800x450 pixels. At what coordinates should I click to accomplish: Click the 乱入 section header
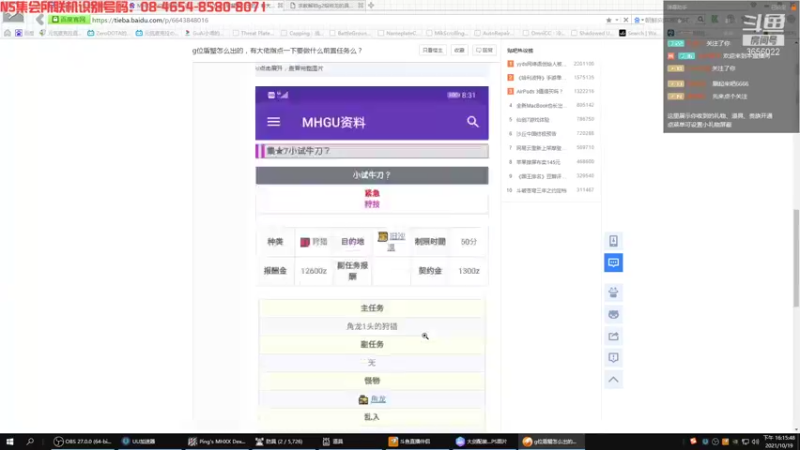click(372, 417)
